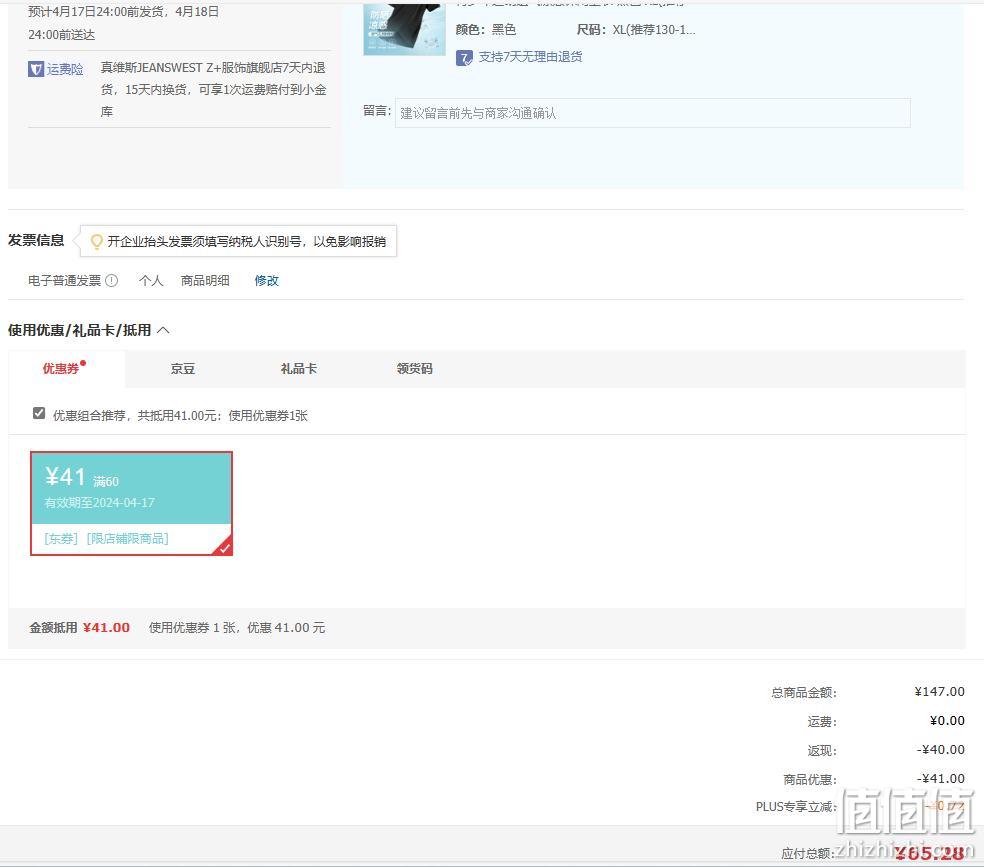Click the 总商品金额 ¥147.00 value

(x=939, y=691)
